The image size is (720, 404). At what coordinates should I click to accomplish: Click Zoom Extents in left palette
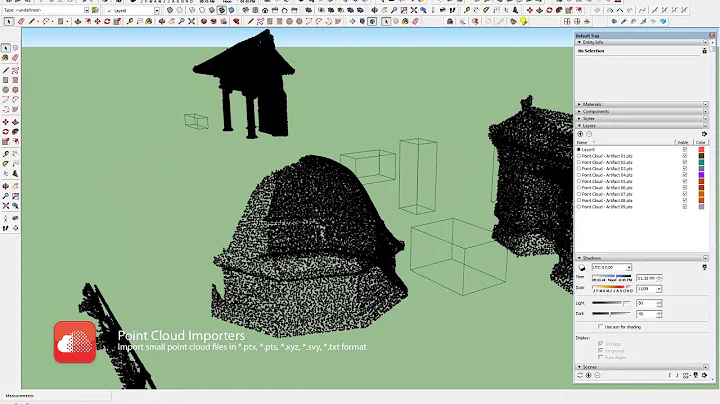tap(6, 206)
